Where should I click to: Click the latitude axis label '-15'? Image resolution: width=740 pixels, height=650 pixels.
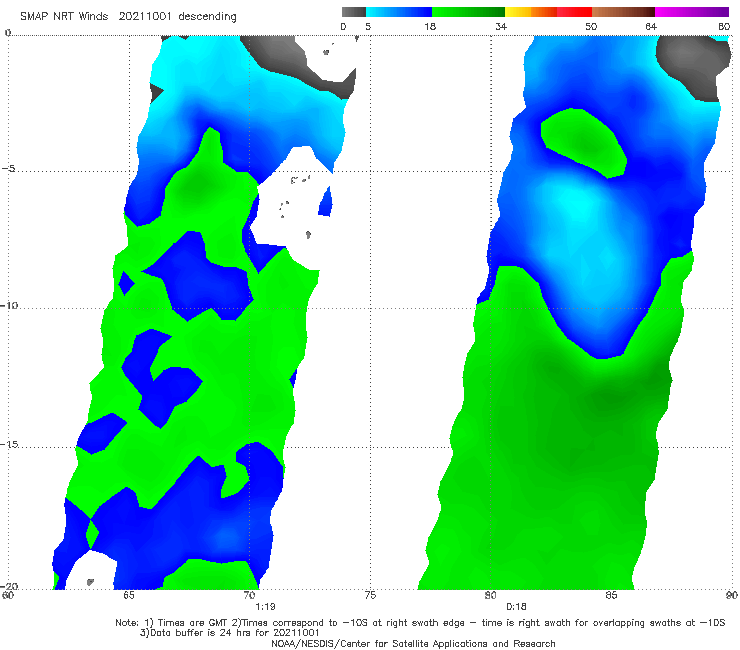point(9,445)
